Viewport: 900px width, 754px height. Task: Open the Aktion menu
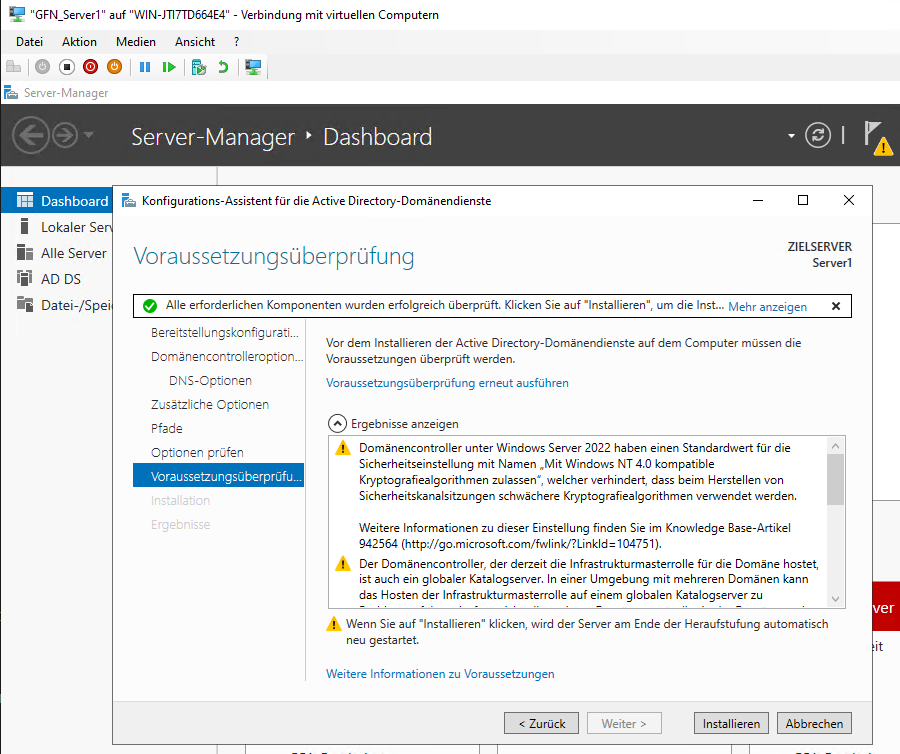(x=79, y=42)
